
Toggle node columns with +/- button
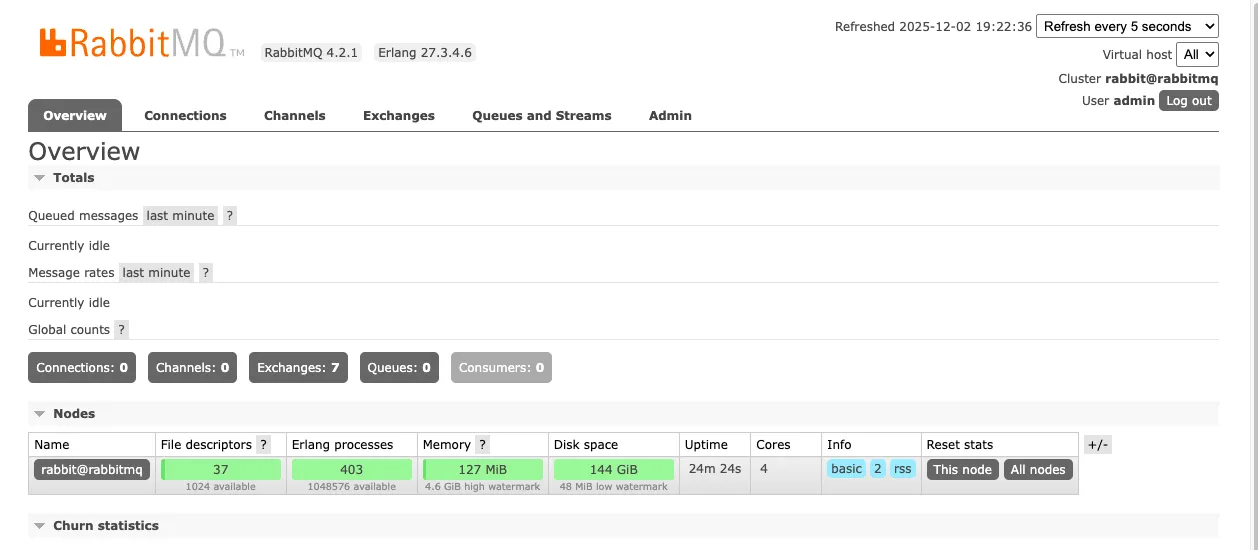point(1098,445)
